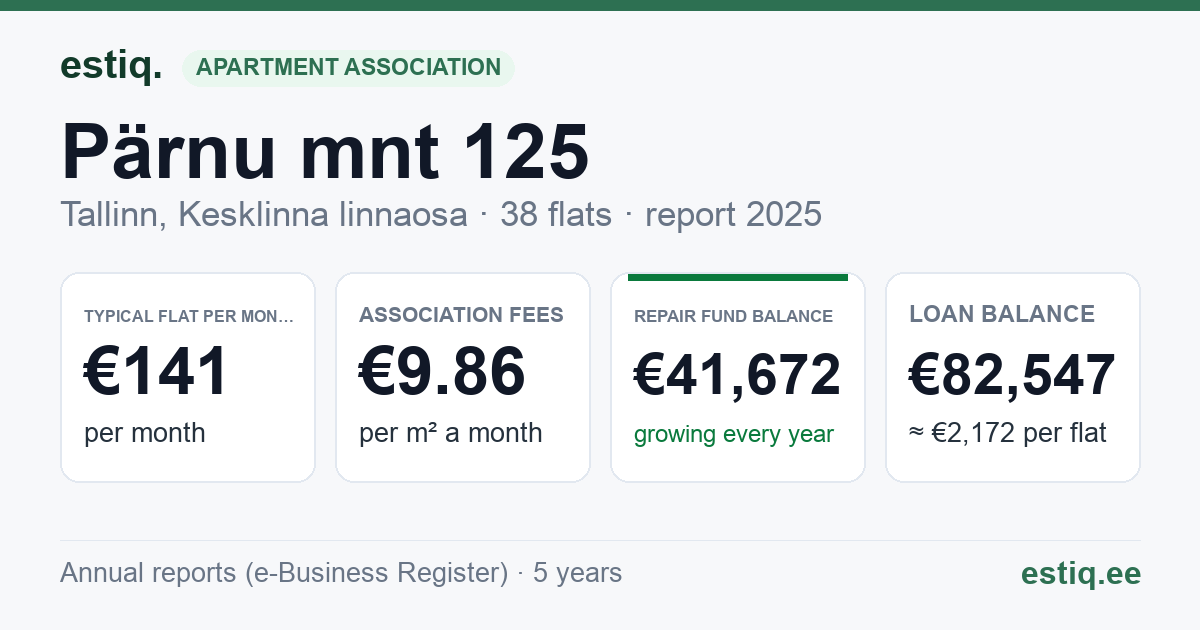Click the €41,672 value
The image size is (1200, 630).
pos(738,376)
